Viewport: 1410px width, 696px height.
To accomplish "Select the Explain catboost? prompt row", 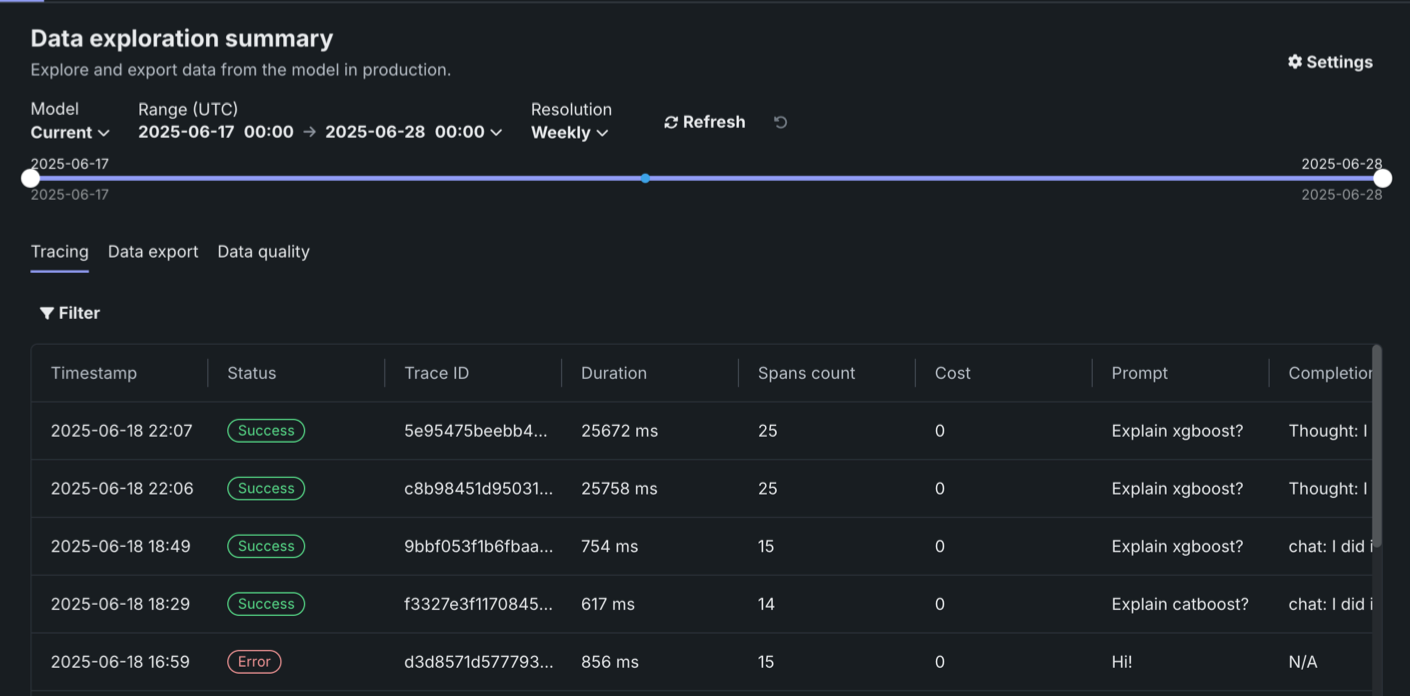I will tap(1180, 604).
